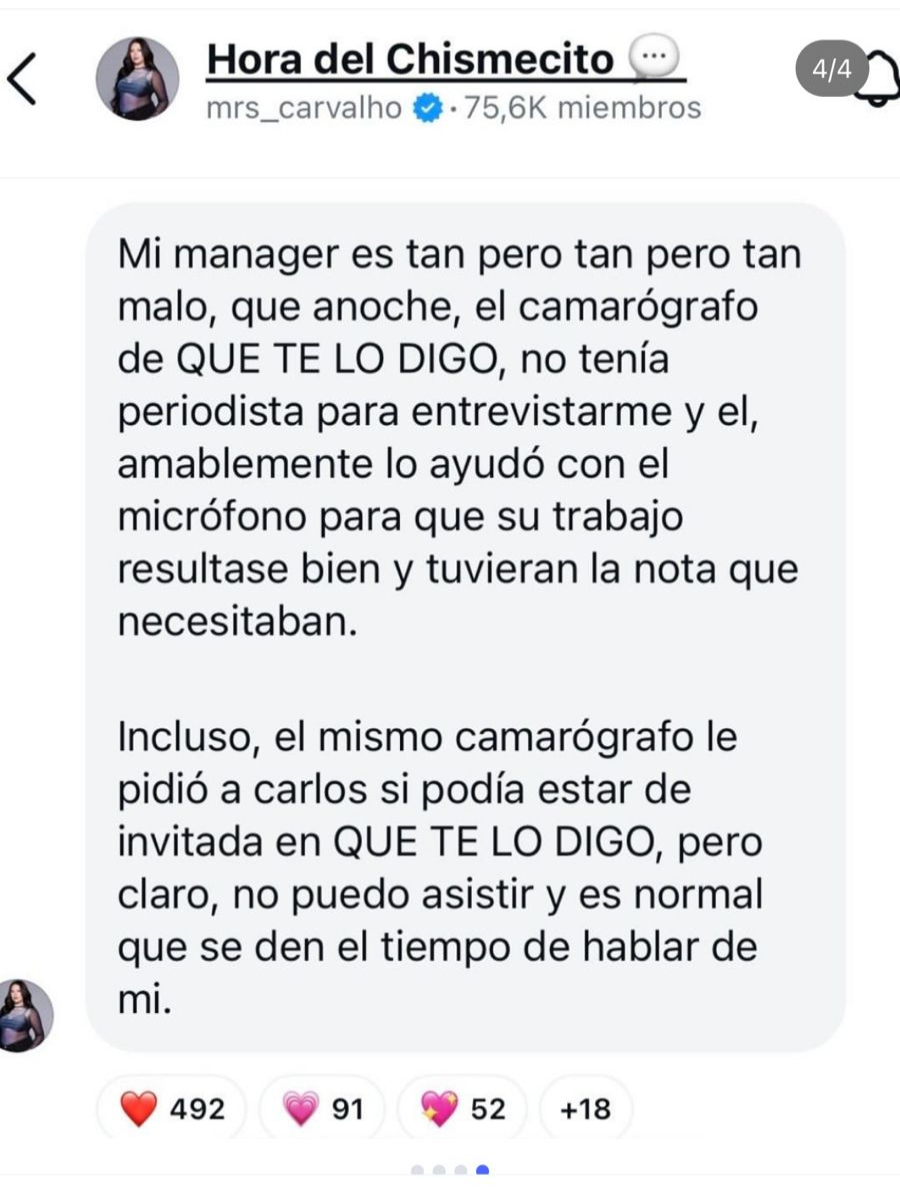Open the Hora del Chismecito channel title

[x=410, y=60]
